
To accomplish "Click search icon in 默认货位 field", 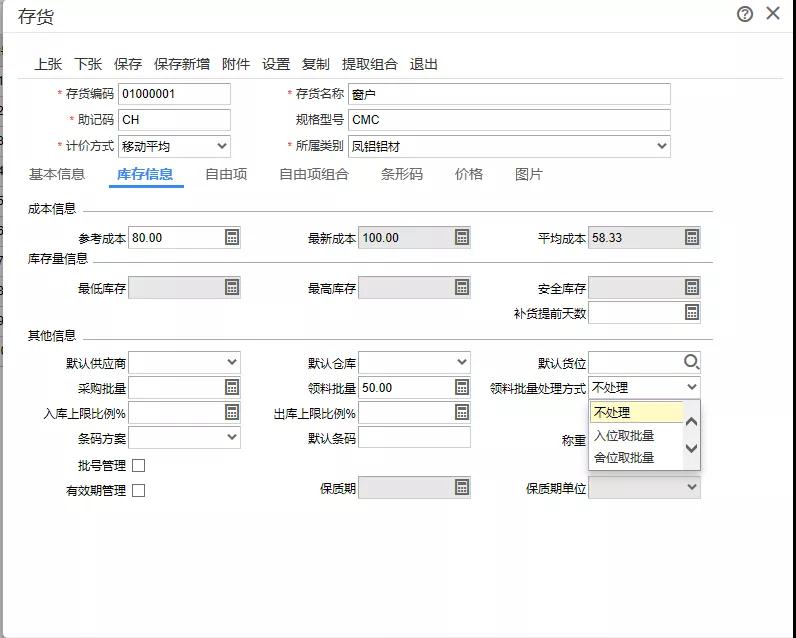I will [x=691, y=362].
